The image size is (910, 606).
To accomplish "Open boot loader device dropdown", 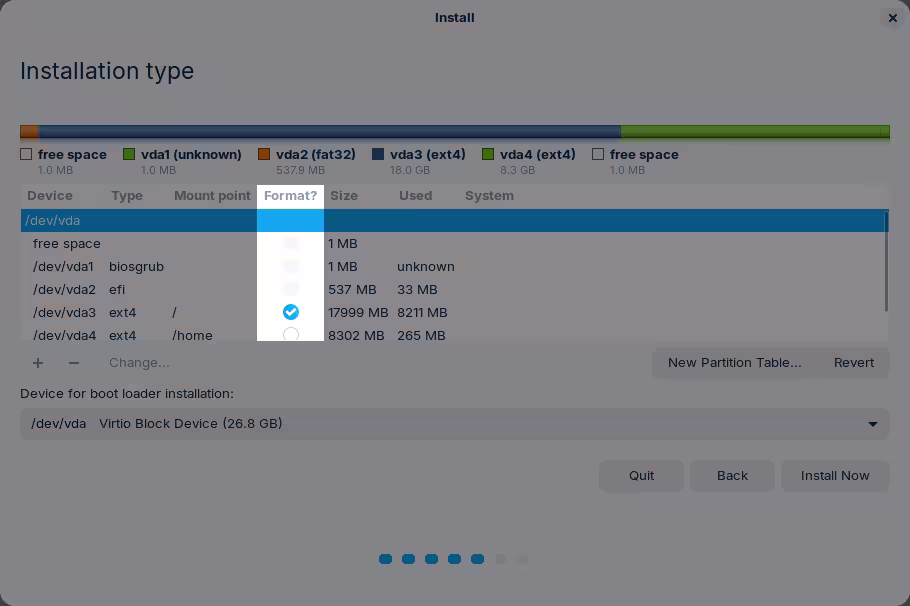I will point(454,424).
